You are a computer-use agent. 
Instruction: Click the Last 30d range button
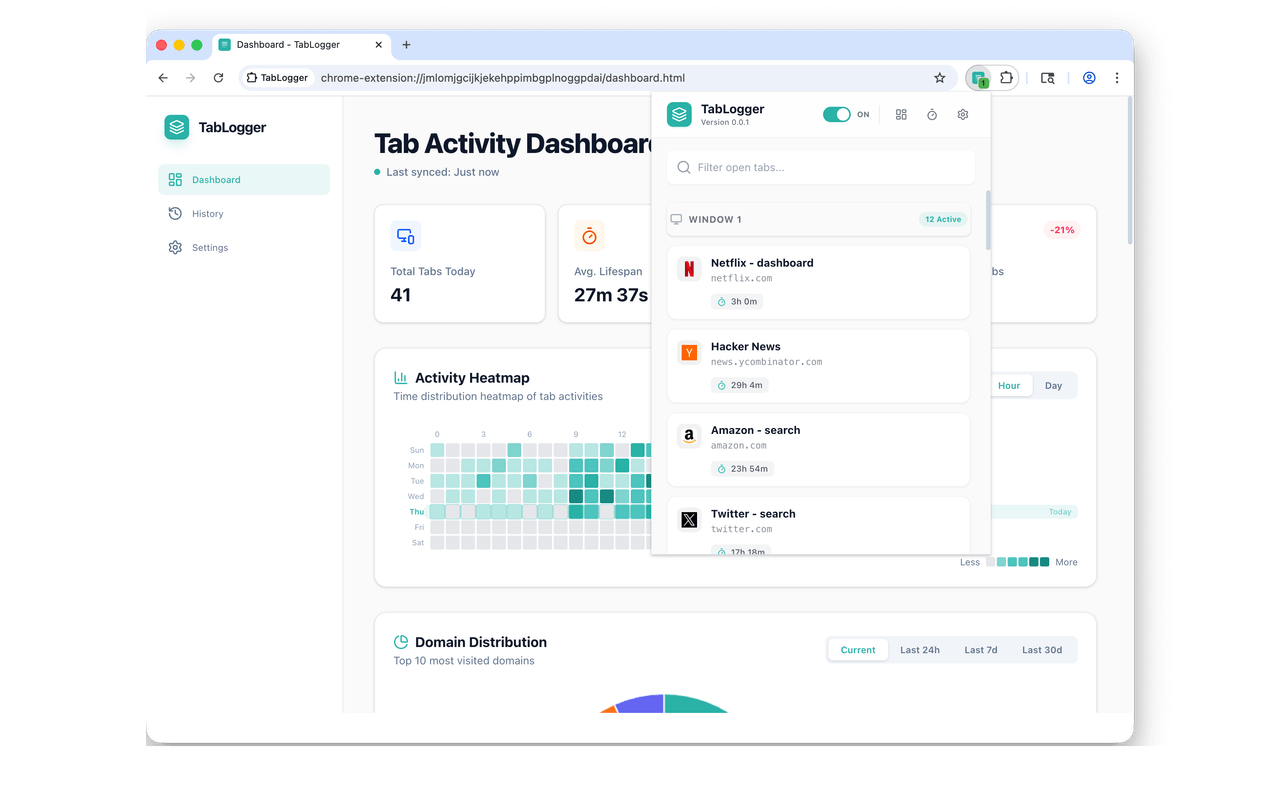[1041, 650]
